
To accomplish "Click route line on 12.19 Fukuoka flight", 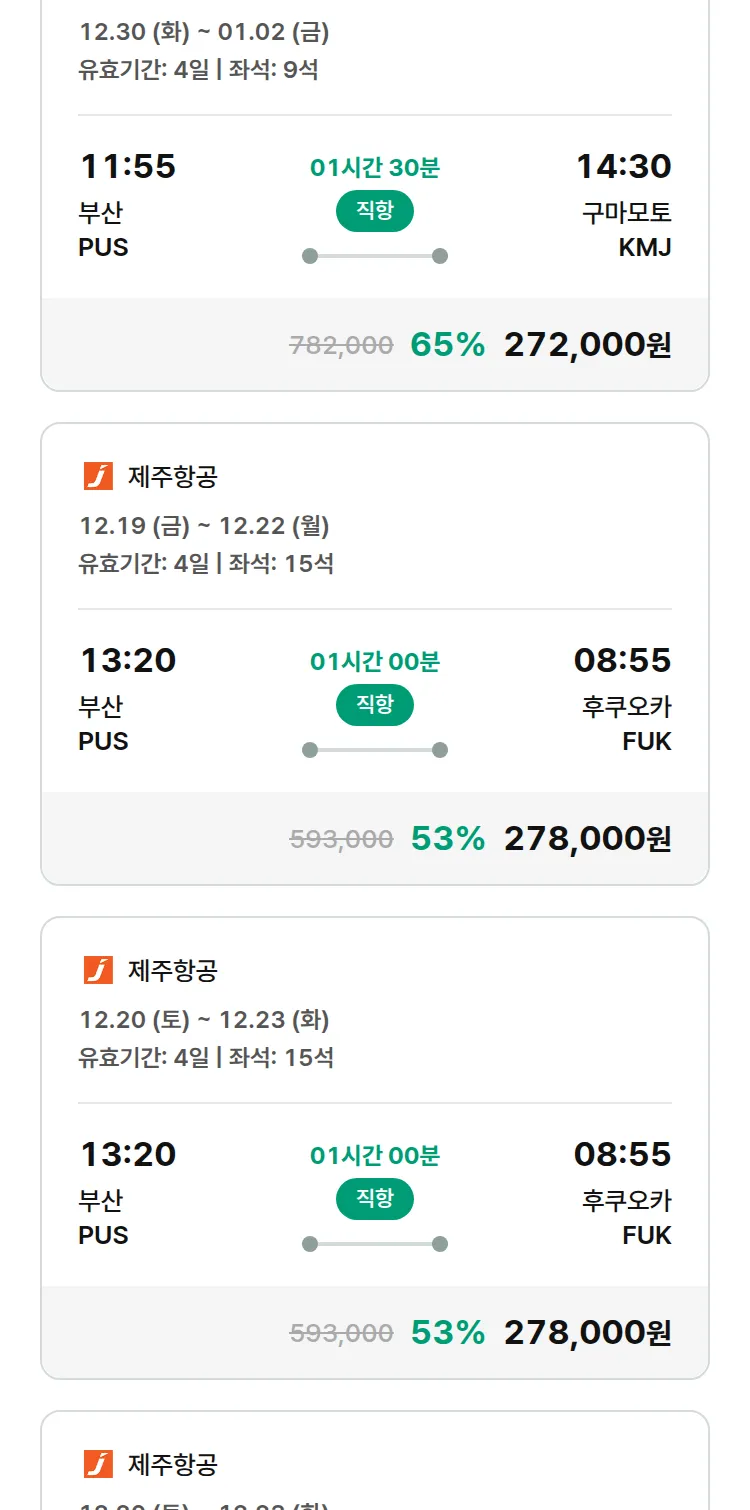I will 374,750.
